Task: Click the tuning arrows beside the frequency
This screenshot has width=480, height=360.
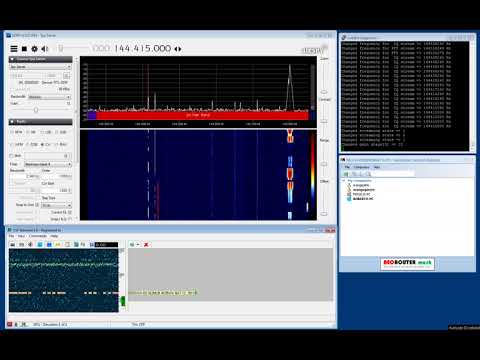Action: tap(178, 49)
